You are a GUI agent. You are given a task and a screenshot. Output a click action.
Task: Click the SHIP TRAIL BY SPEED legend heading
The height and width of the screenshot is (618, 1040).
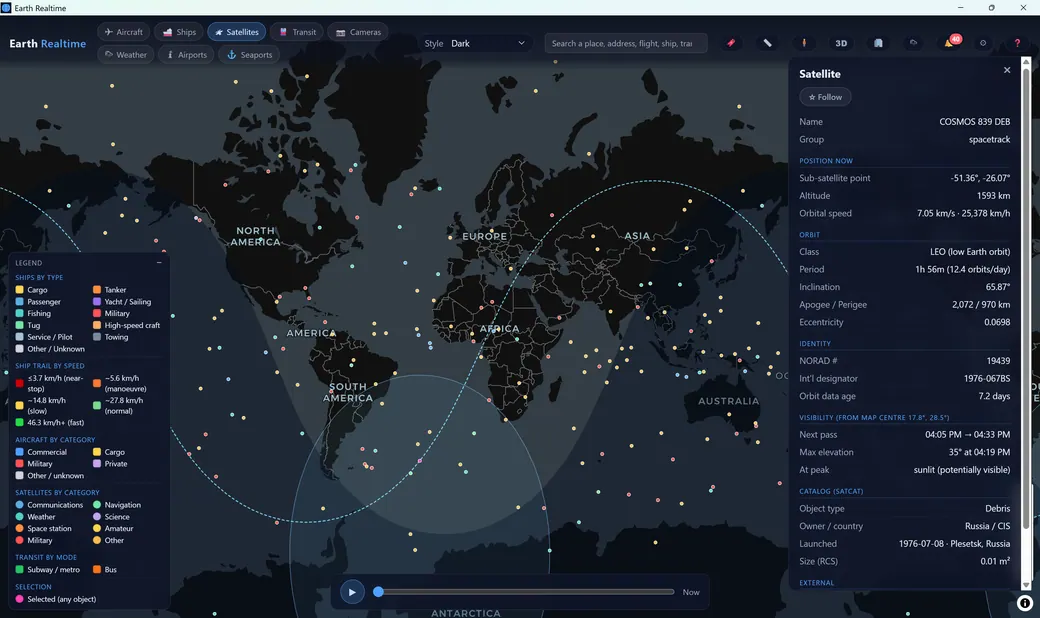(50, 365)
